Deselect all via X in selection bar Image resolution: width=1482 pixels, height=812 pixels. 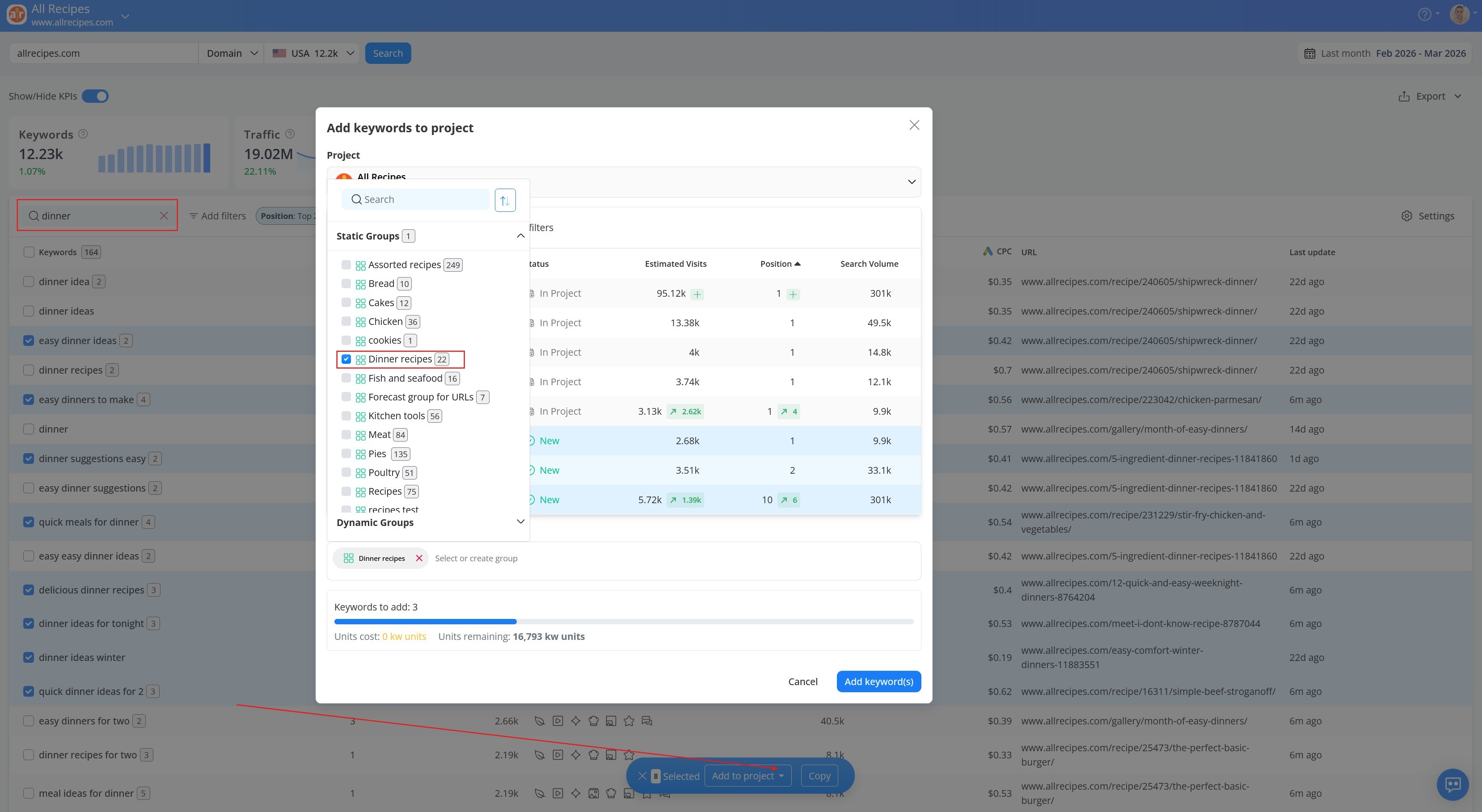tap(642, 776)
